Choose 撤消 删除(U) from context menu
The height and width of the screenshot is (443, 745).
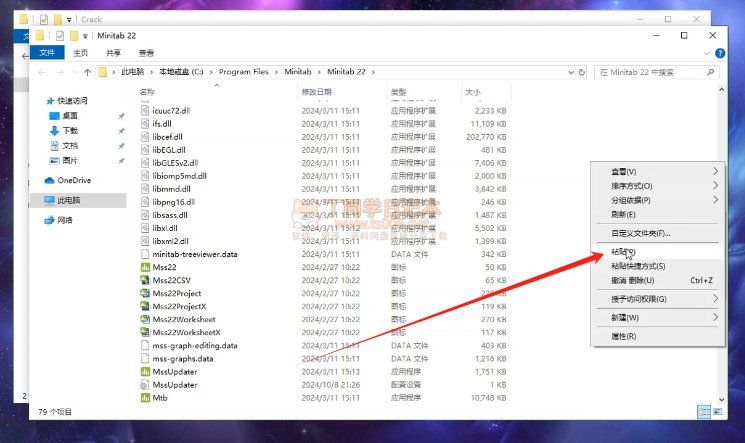tap(658, 280)
